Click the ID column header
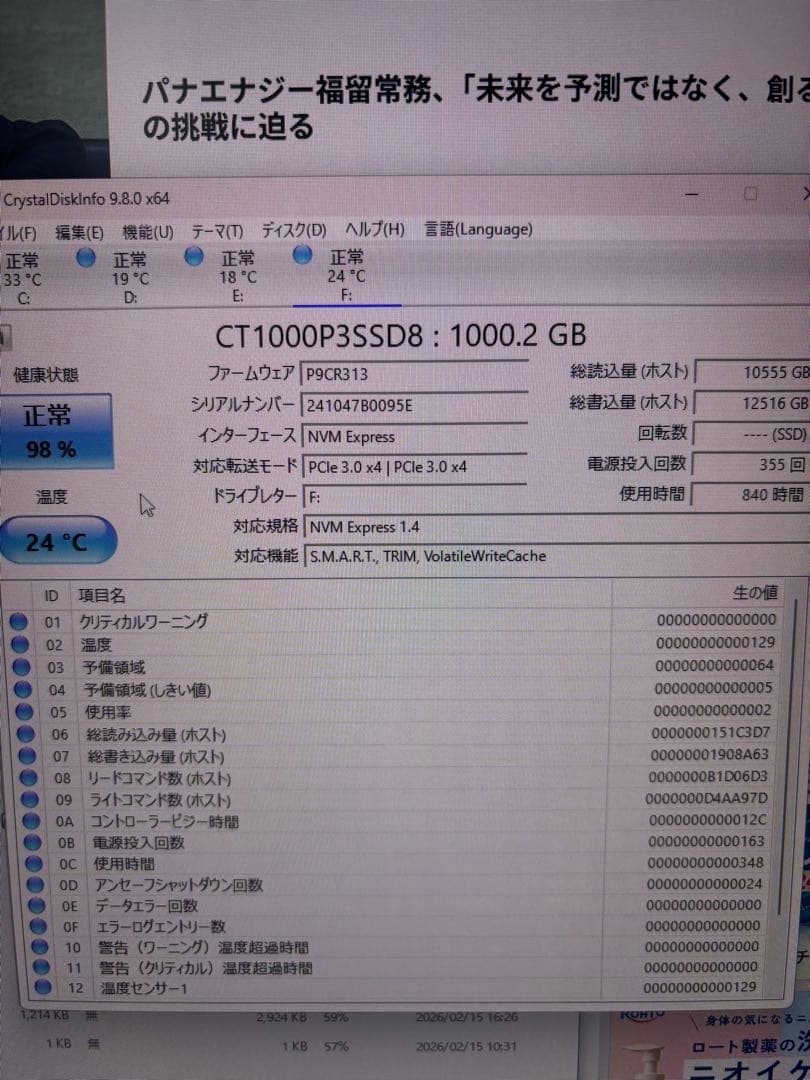810x1080 pixels. tap(52, 596)
